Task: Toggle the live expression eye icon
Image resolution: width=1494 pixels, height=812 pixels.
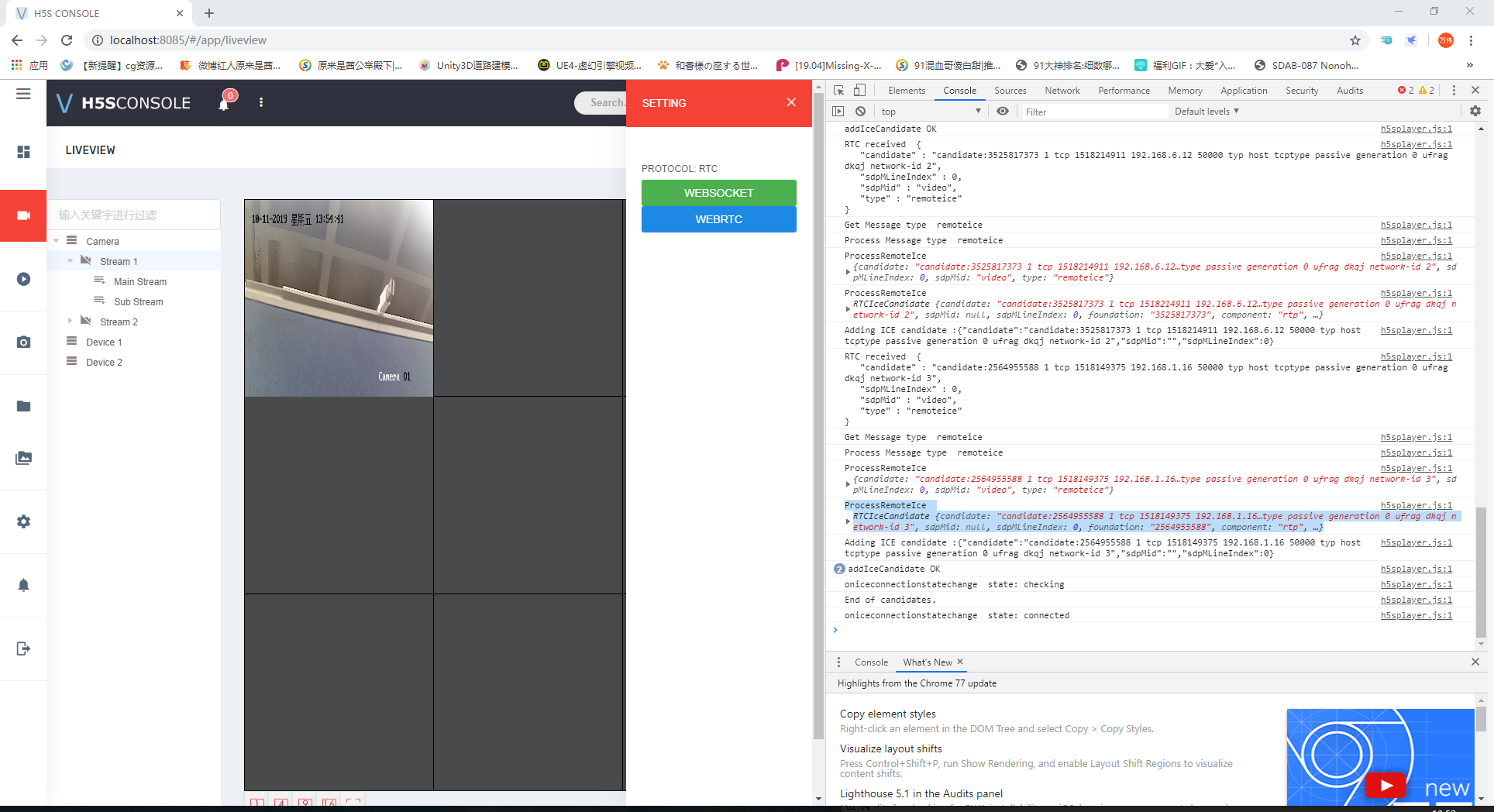Action: (1003, 111)
